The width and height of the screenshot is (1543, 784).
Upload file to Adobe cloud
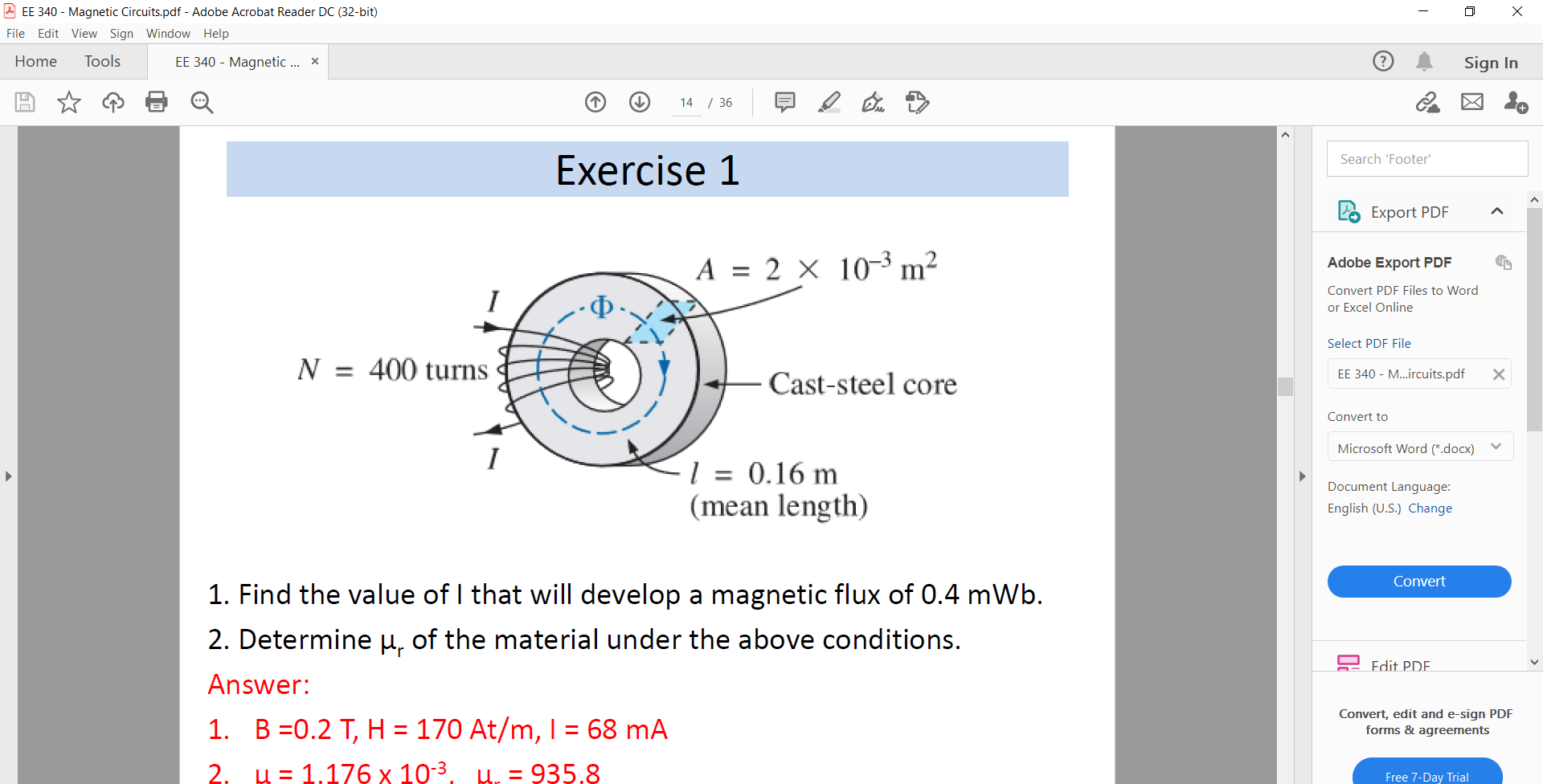click(x=113, y=102)
